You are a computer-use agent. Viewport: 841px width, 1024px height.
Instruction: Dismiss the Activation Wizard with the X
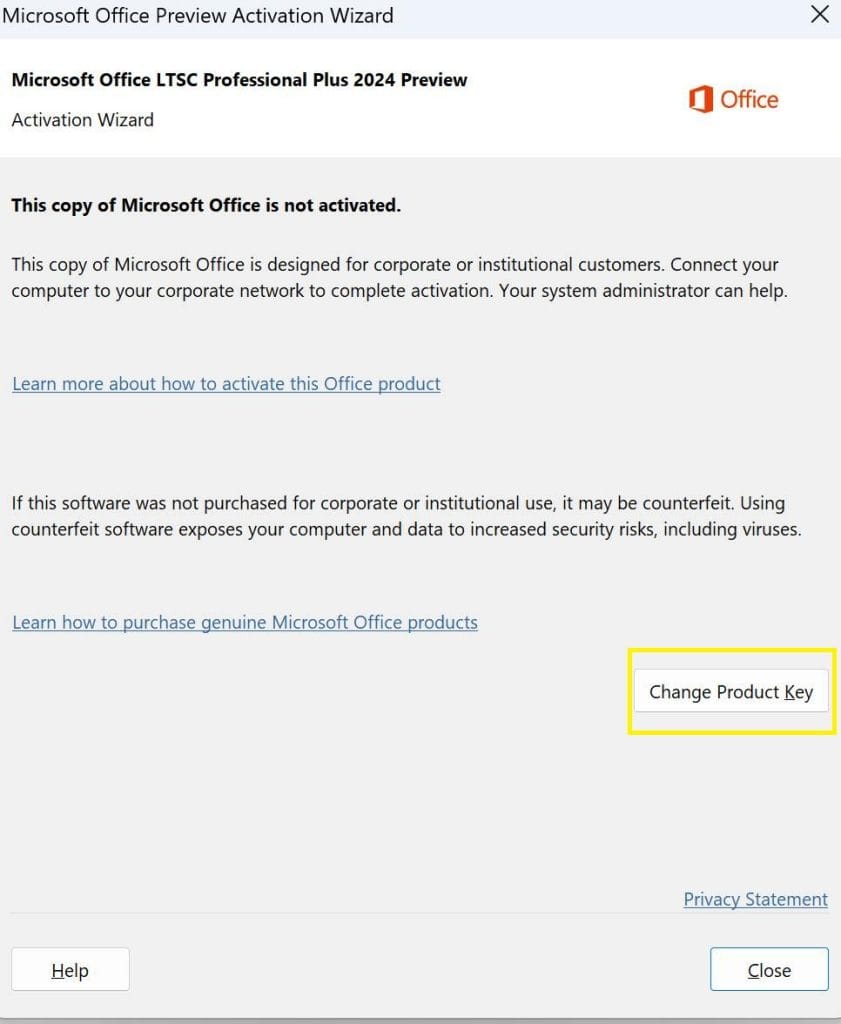tap(819, 14)
